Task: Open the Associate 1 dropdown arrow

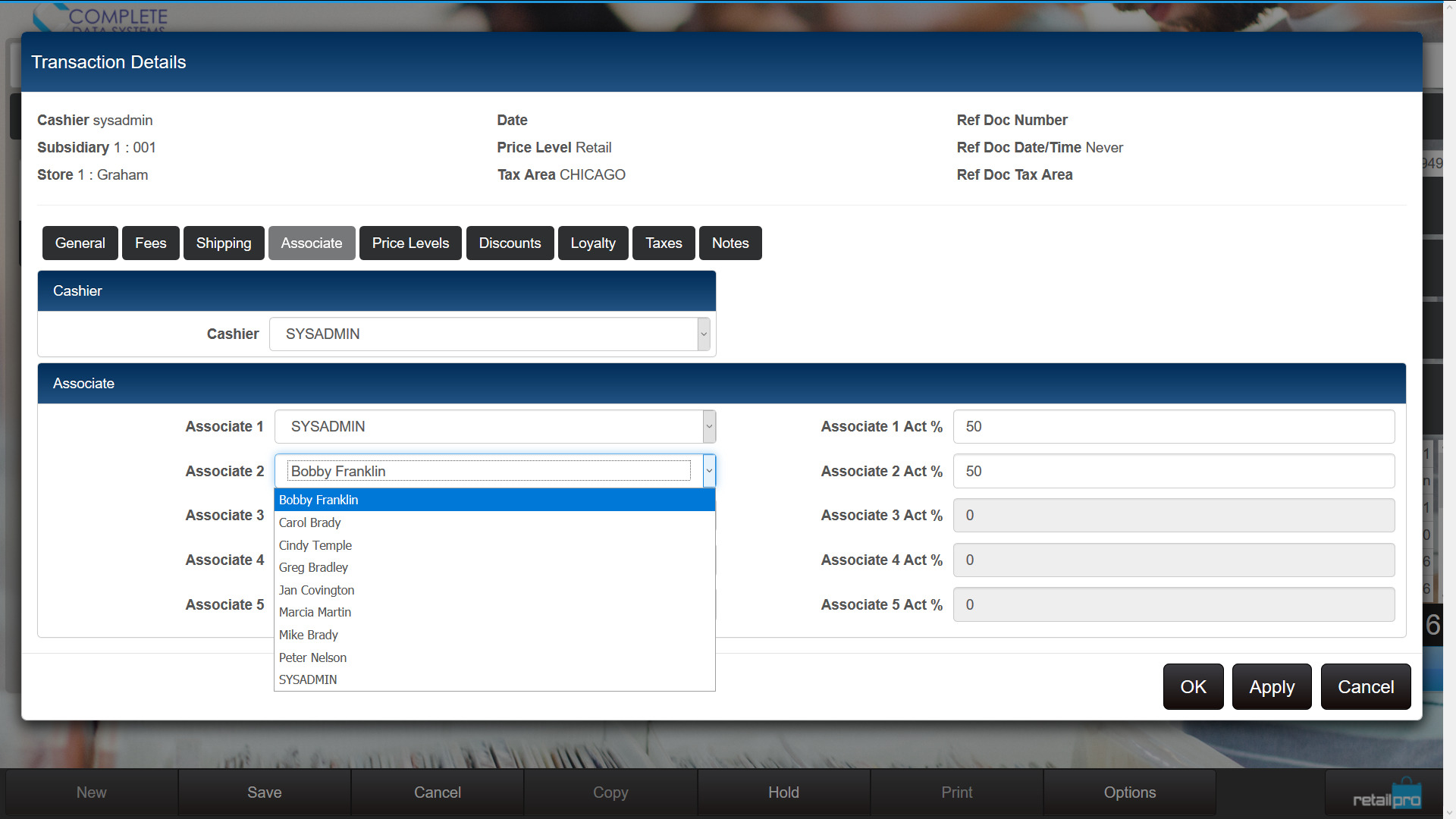Action: [709, 427]
